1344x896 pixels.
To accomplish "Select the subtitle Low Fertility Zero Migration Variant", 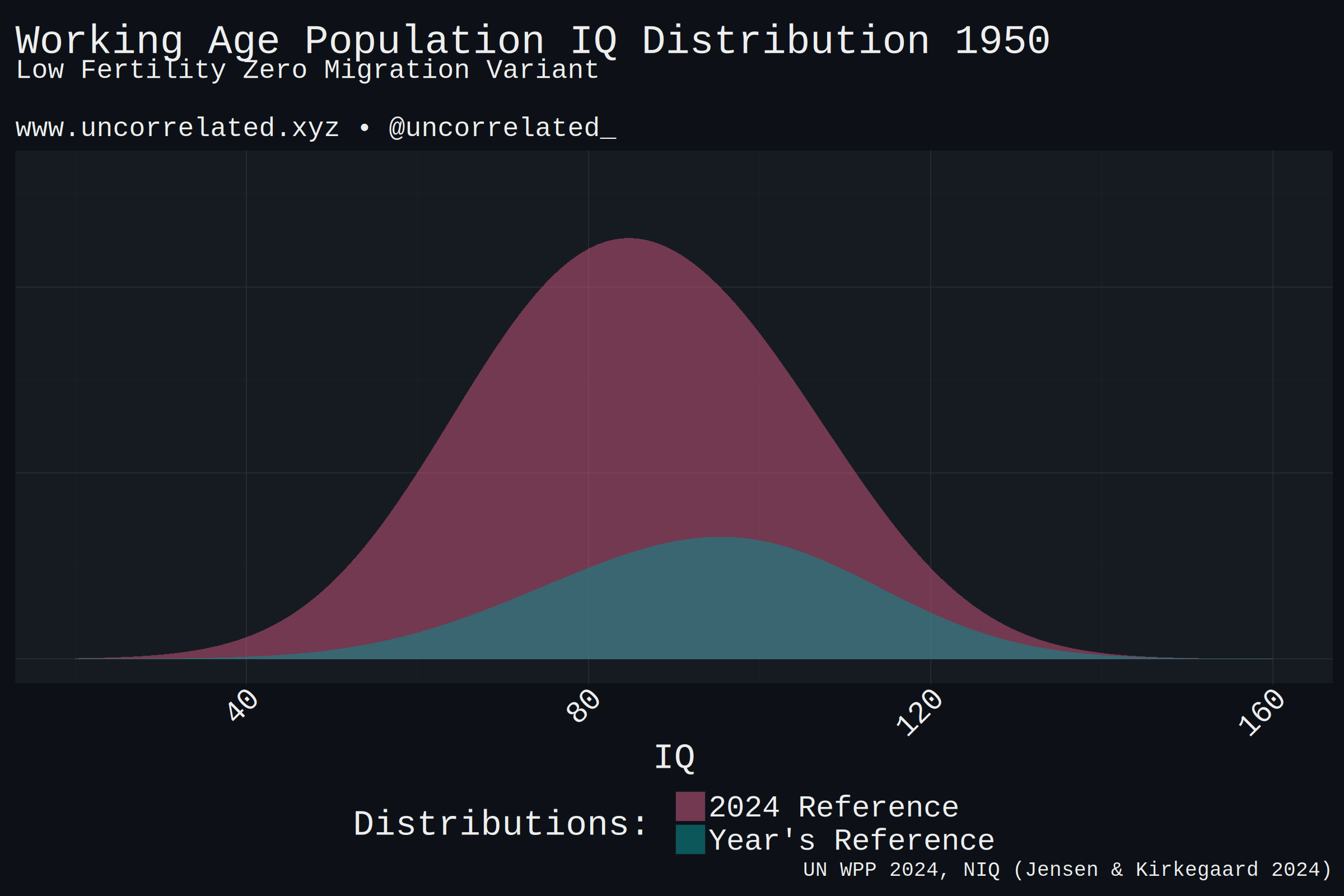I will 306,69.
